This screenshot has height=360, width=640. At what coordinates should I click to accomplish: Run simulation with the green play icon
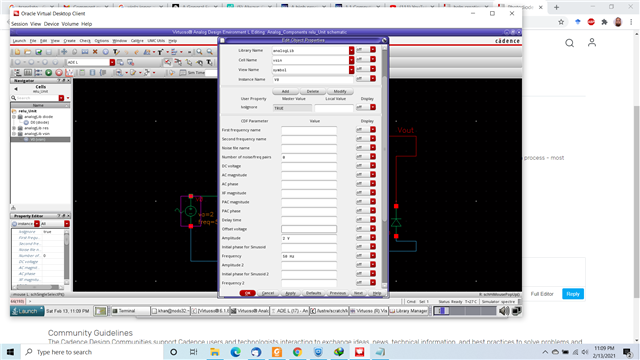49,73
